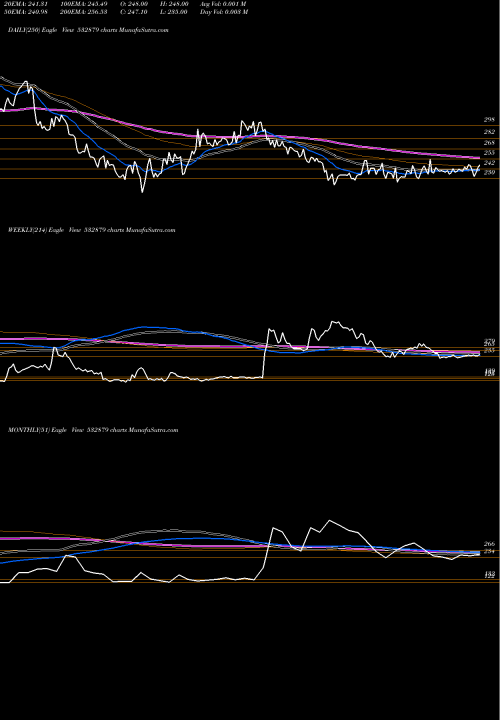500x720 pixels.
Task: Click the 254 price label on monthly chart
Action: point(489,551)
